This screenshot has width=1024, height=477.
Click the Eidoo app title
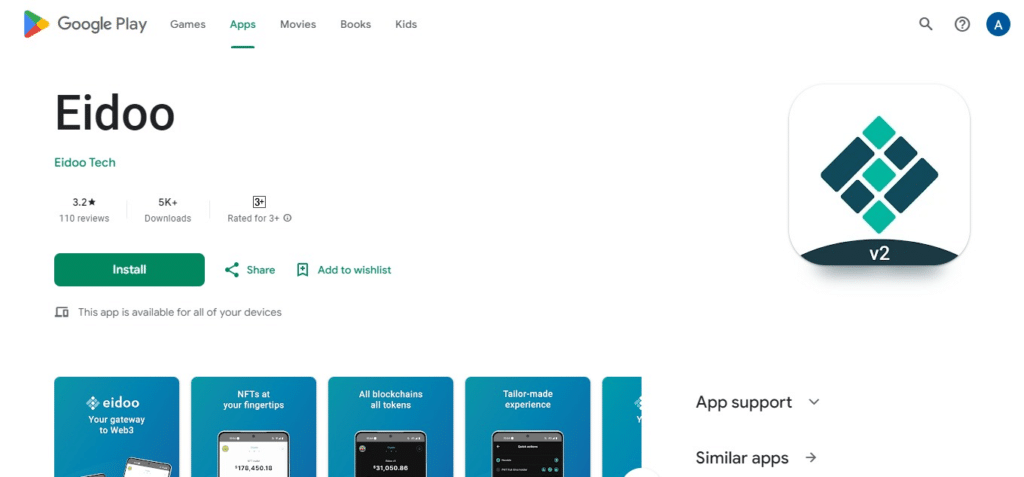pyautogui.click(x=114, y=112)
